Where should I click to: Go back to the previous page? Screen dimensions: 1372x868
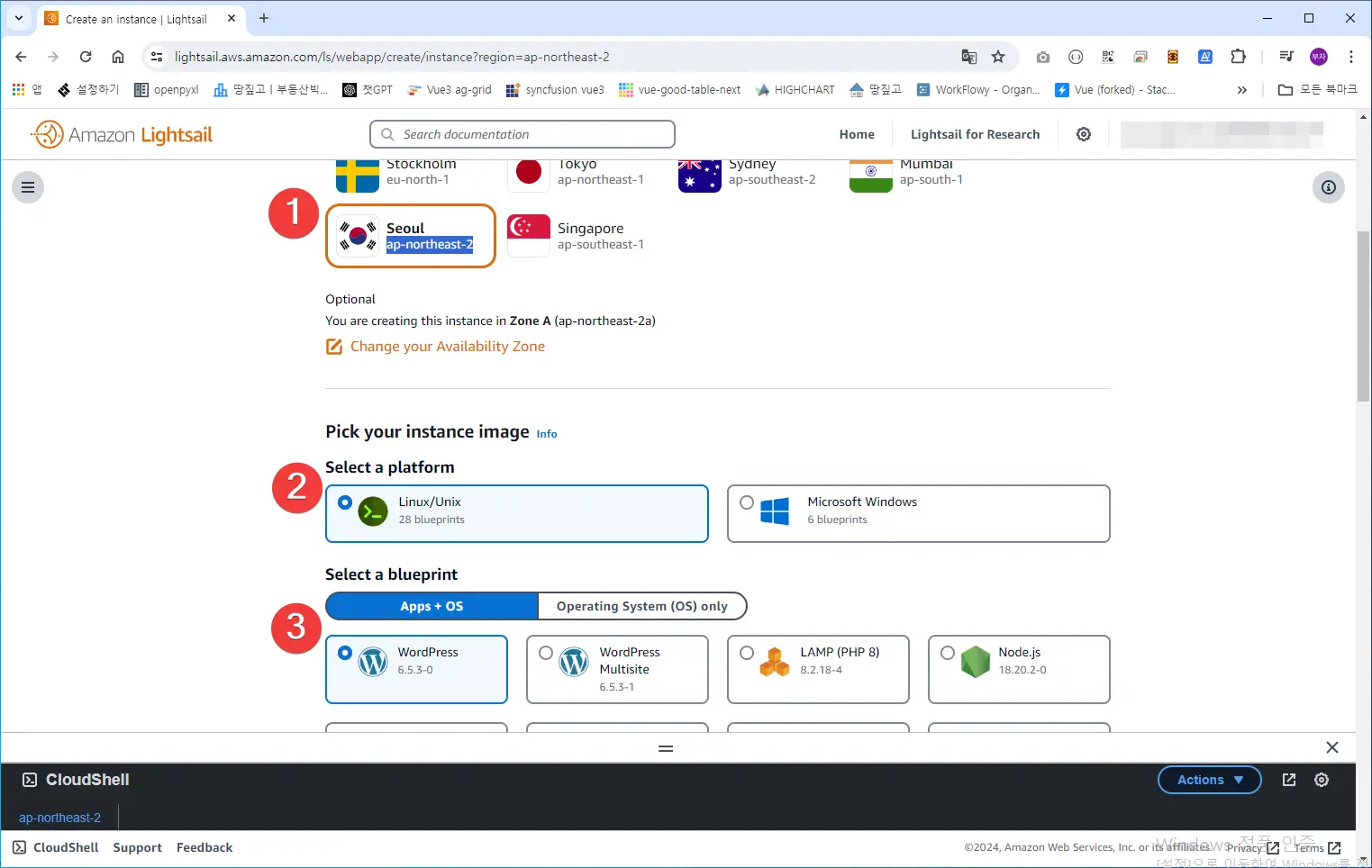pos(21,57)
